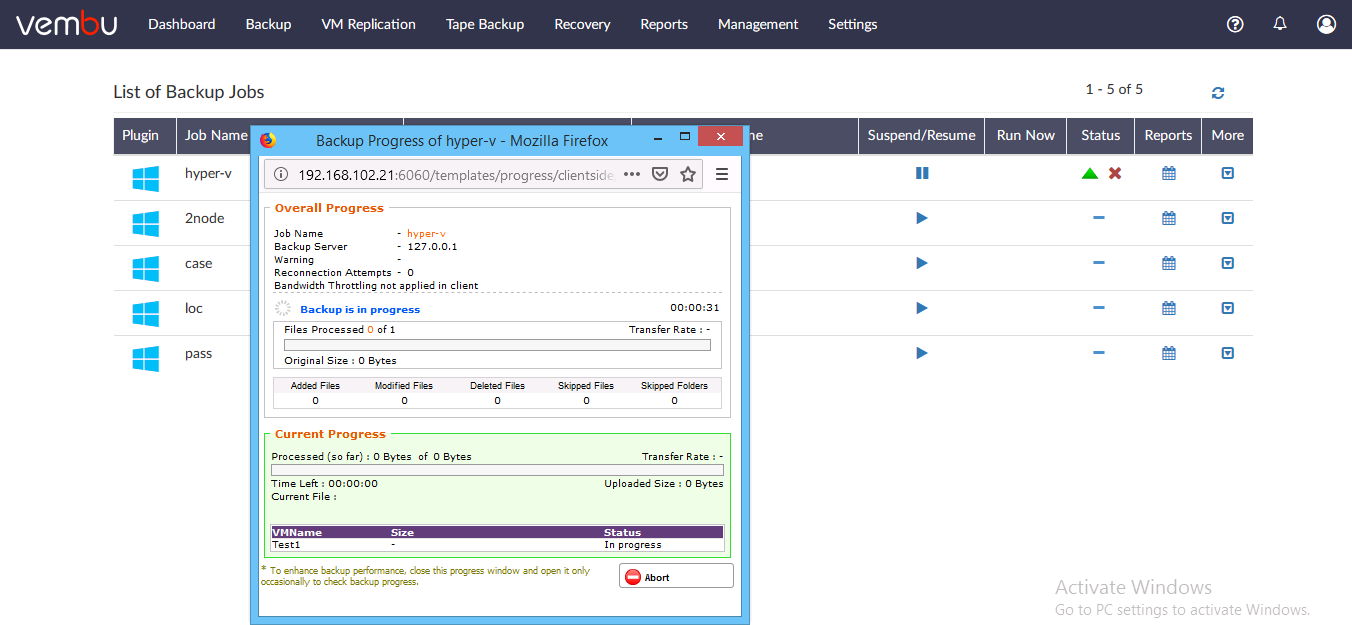Viewport: 1352px width, 625px height.
Task: Show site information in Firefox address bar
Action: point(281,174)
